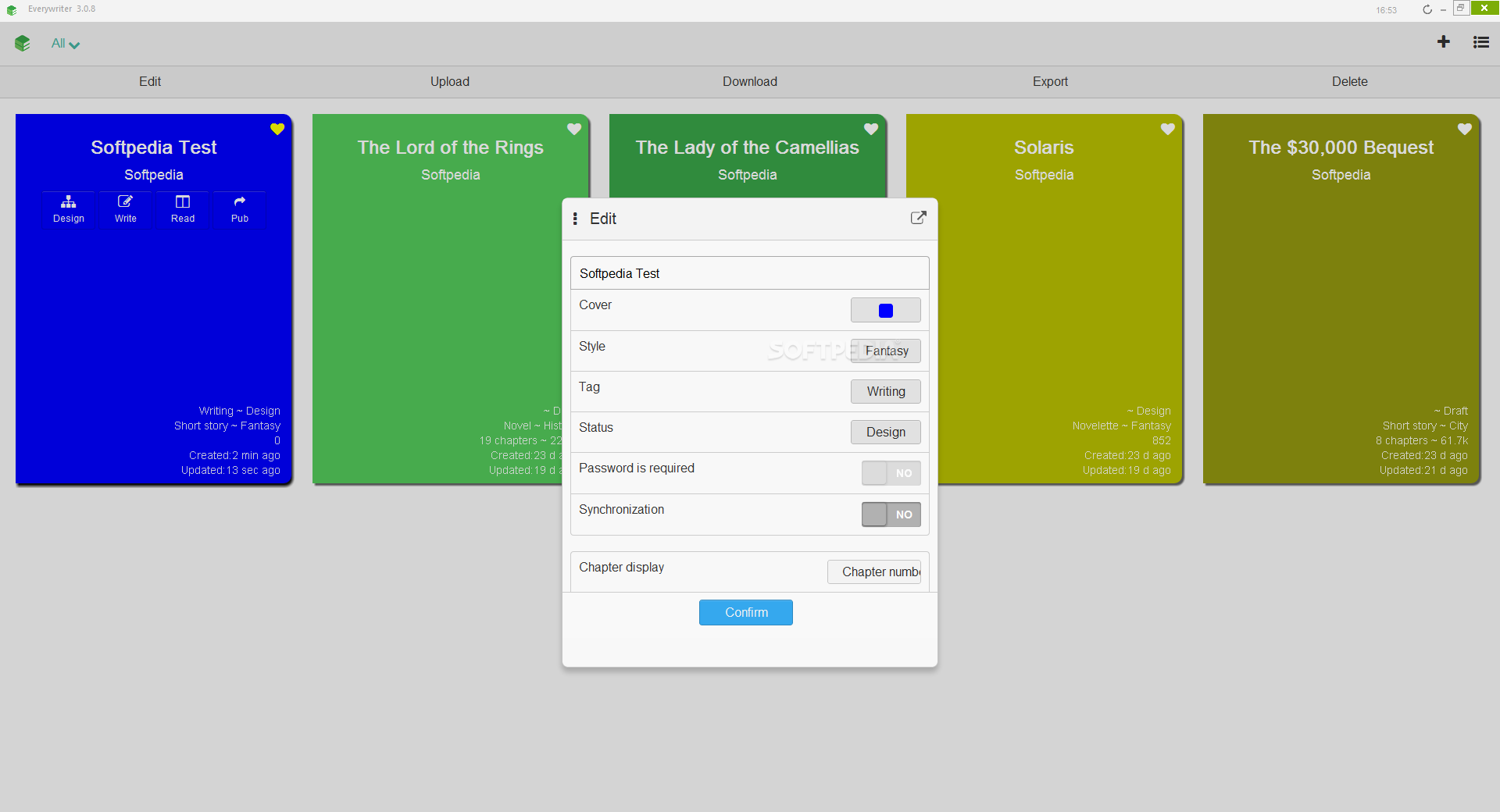This screenshot has height=812, width=1500.
Task: Click the refresh icon in title bar
Action: (1427, 9)
